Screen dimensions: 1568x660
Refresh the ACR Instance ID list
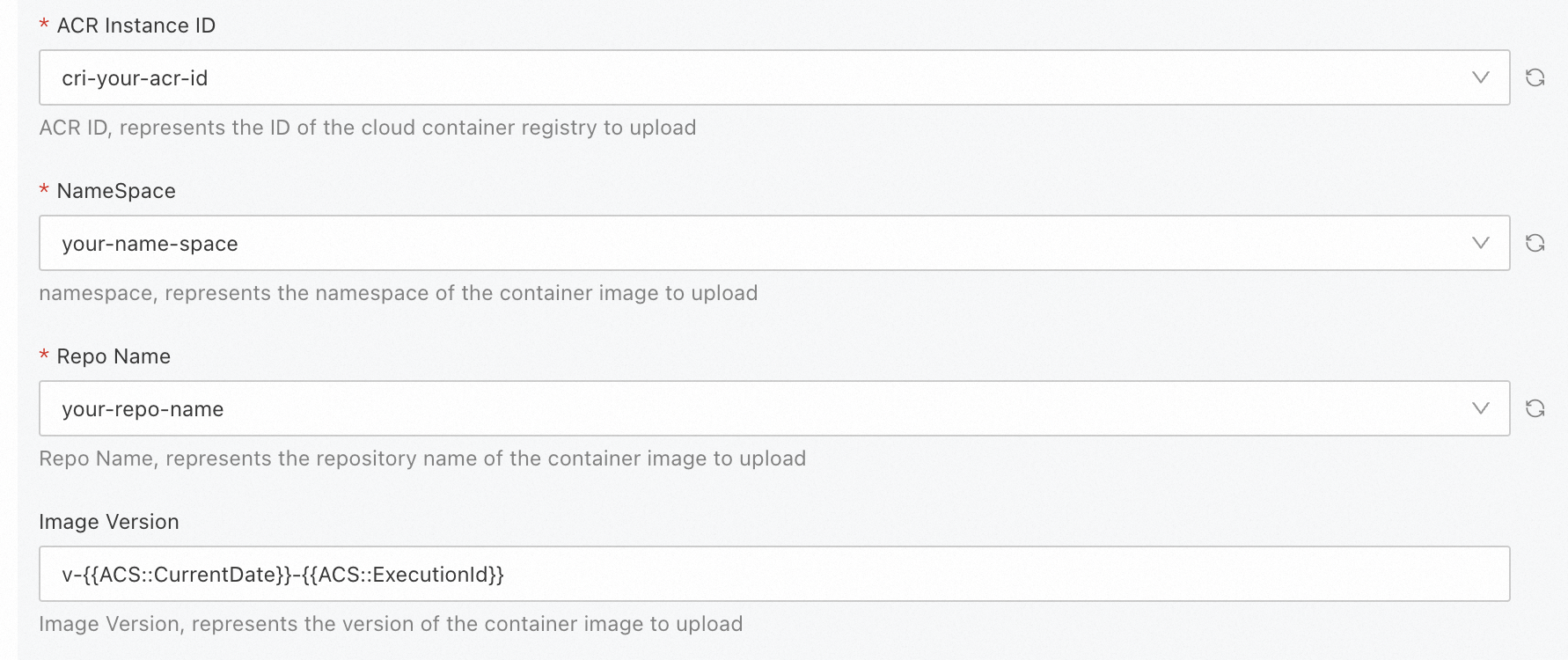[1535, 77]
